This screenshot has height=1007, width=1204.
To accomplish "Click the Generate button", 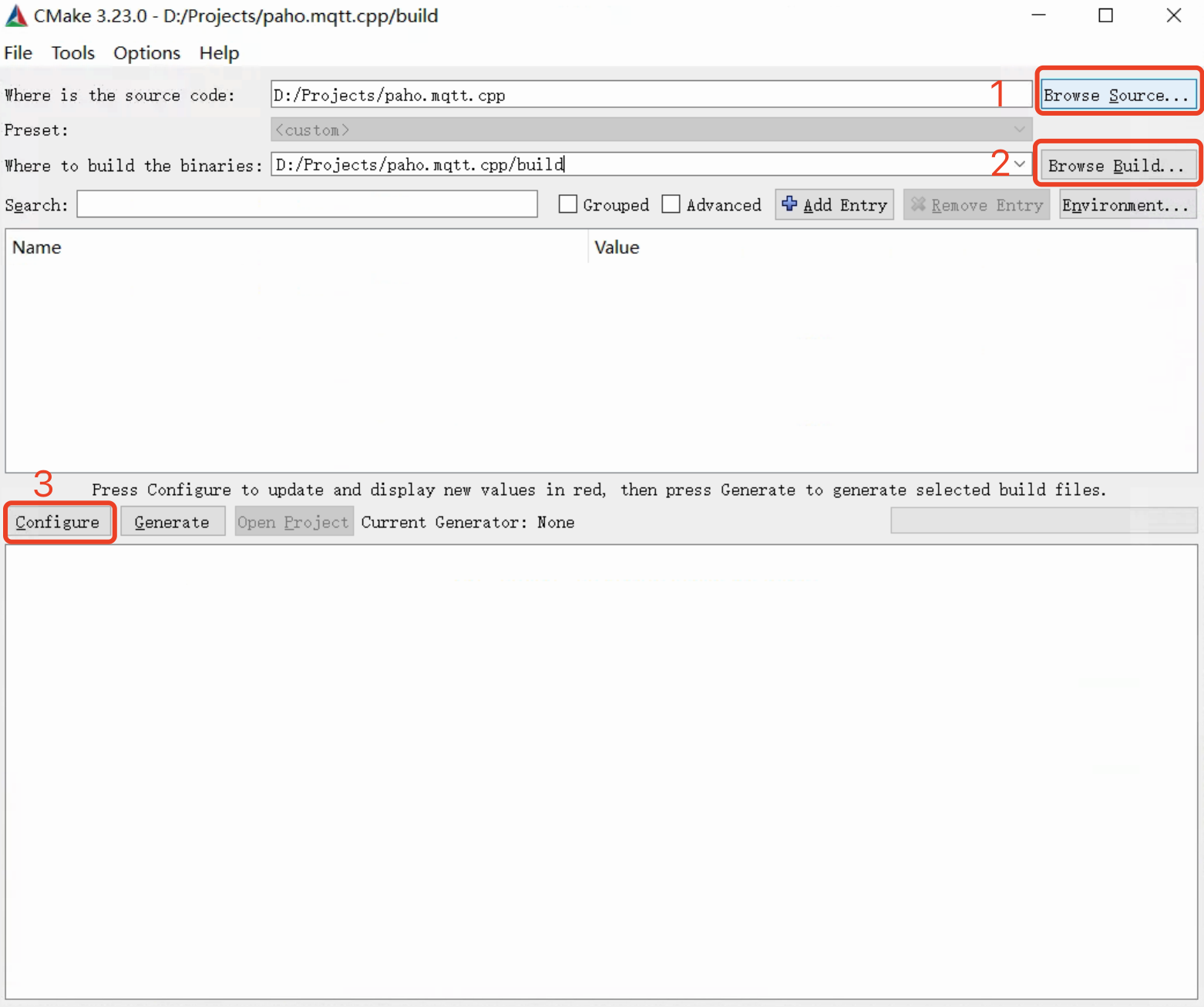I will (172, 522).
